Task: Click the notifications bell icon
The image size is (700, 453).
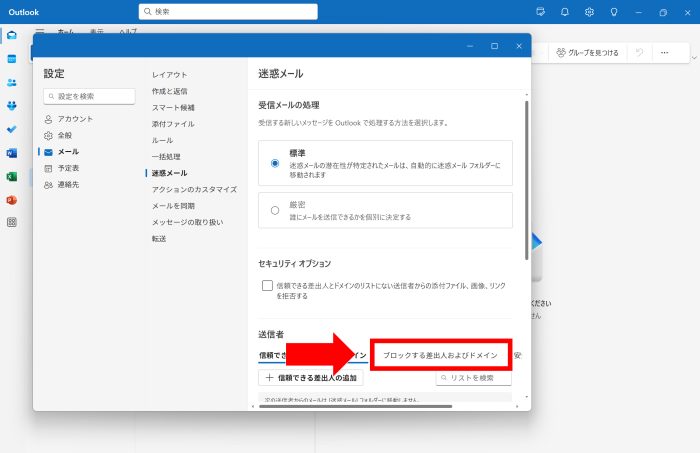Action: (x=565, y=12)
